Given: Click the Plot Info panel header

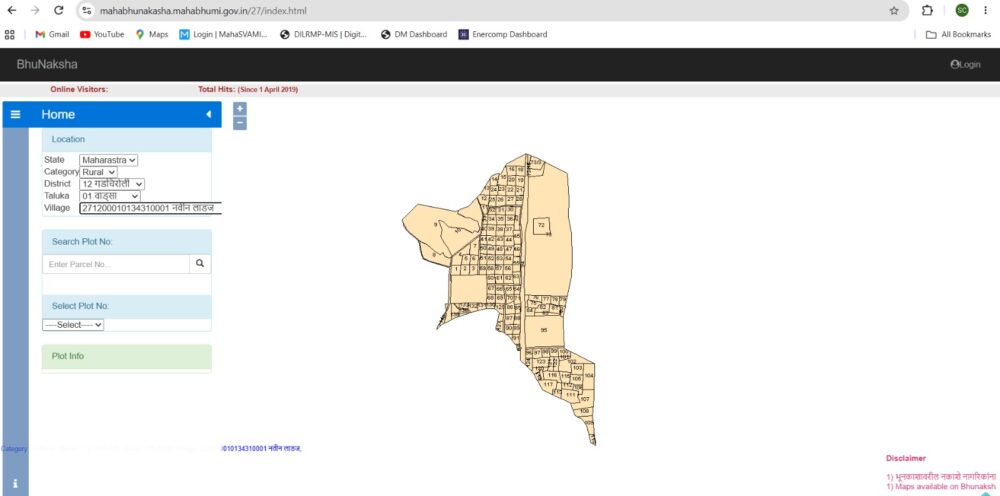Looking at the screenshot, I should point(127,356).
